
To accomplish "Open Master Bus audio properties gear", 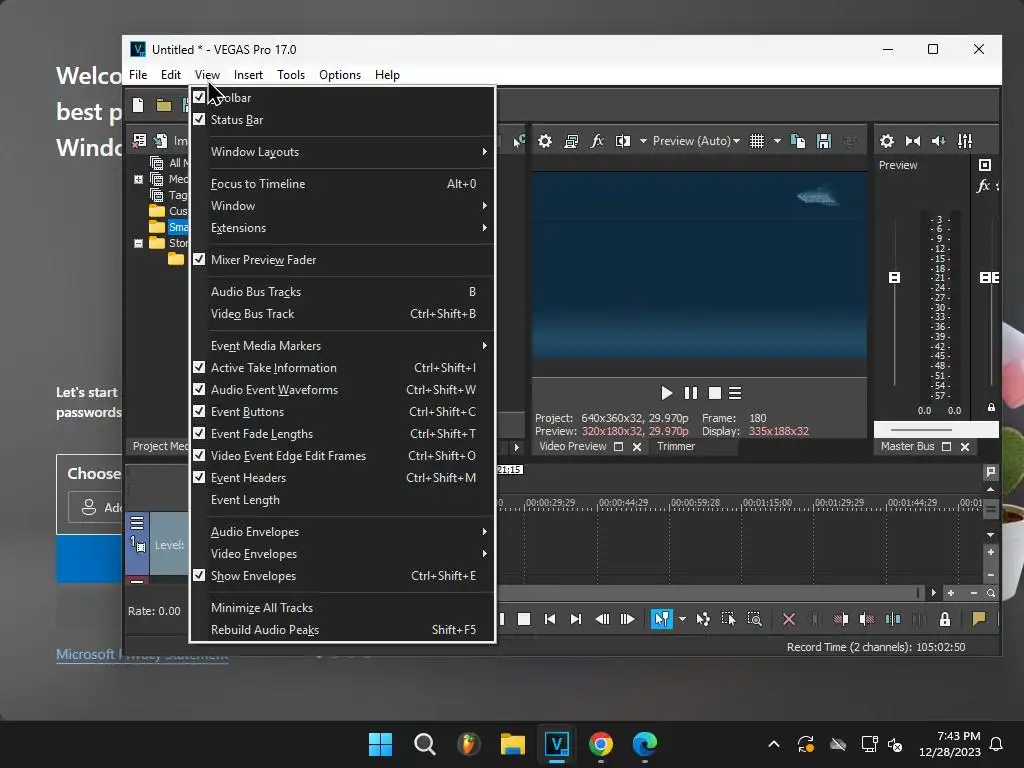I will (887, 141).
